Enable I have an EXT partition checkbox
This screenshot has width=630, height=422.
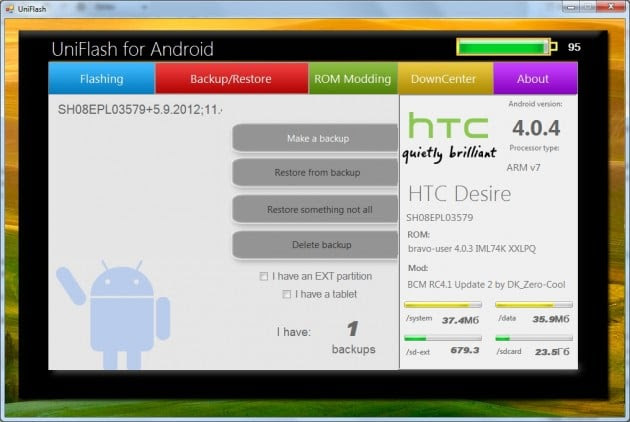pyautogui.click(x=264, y=277)
